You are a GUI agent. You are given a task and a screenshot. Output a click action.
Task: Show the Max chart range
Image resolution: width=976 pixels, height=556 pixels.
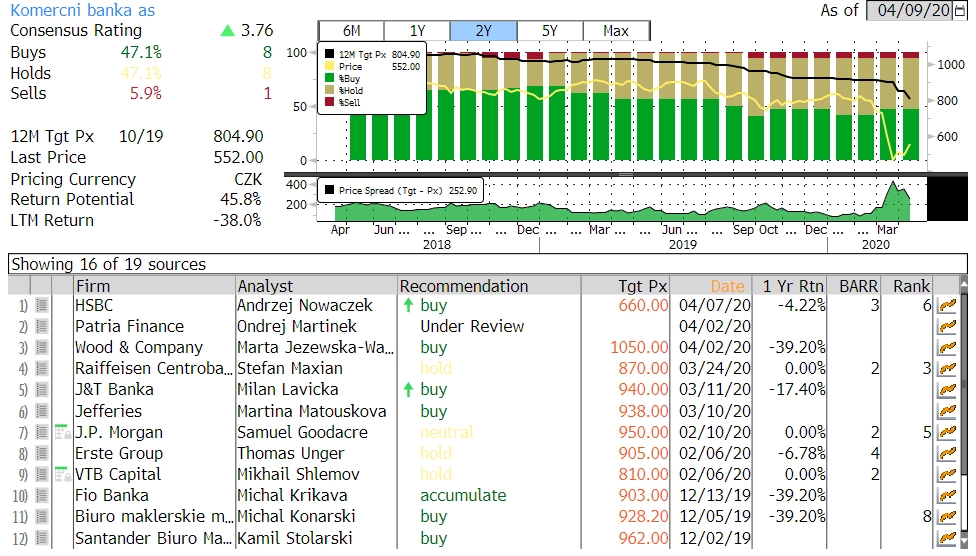tap(616, 31)
